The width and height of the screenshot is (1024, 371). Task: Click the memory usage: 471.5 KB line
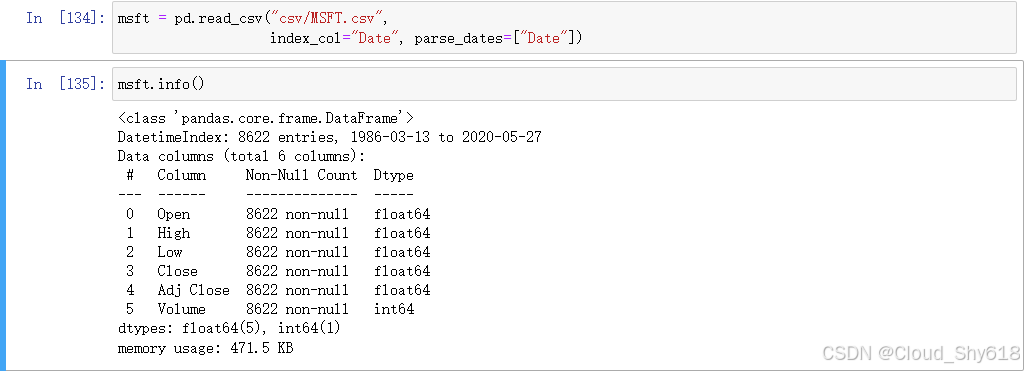click(x=205, y=348)
